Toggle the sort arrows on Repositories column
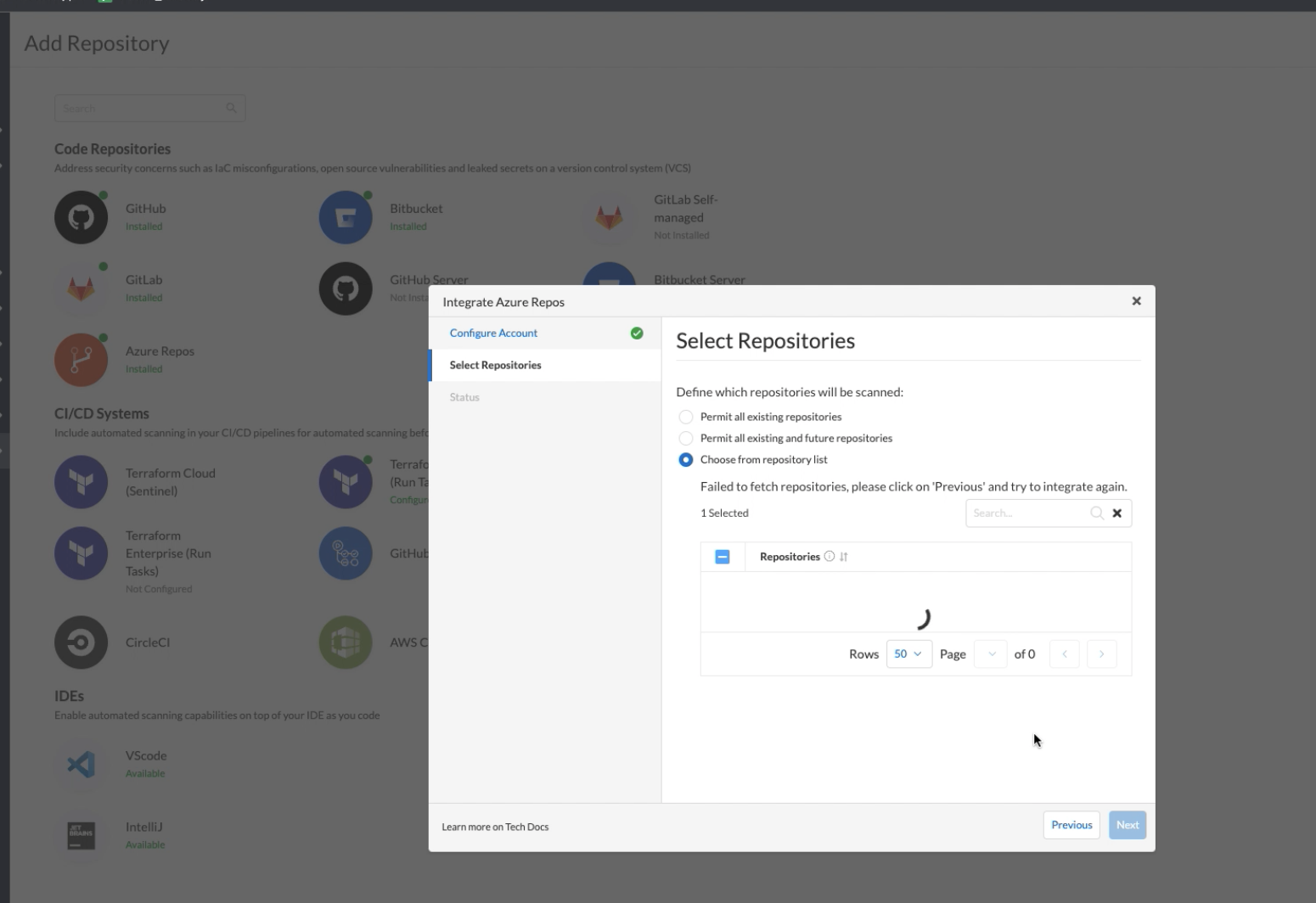This screenshot has height=903, width=1316. [844, 556]
